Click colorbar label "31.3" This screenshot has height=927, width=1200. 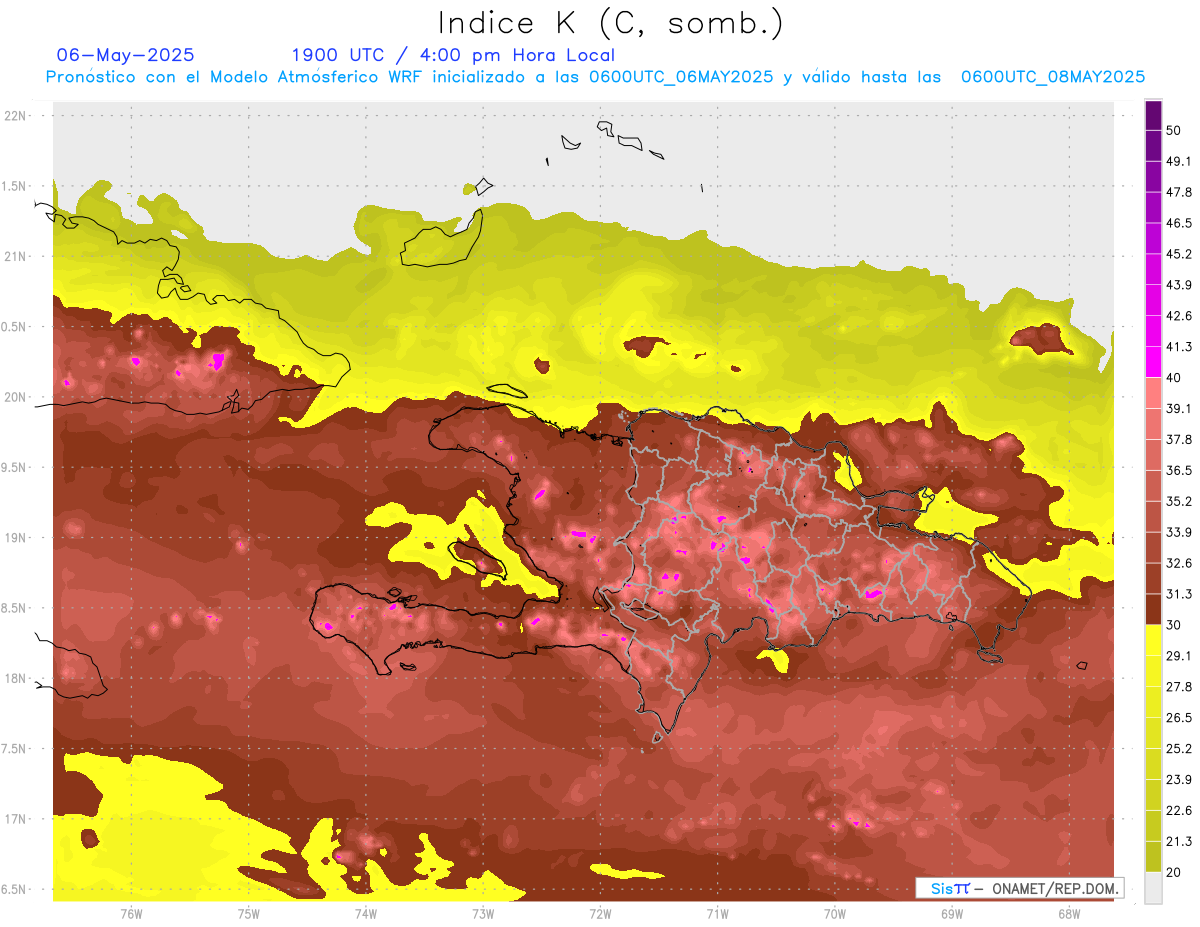[1179, 594]
